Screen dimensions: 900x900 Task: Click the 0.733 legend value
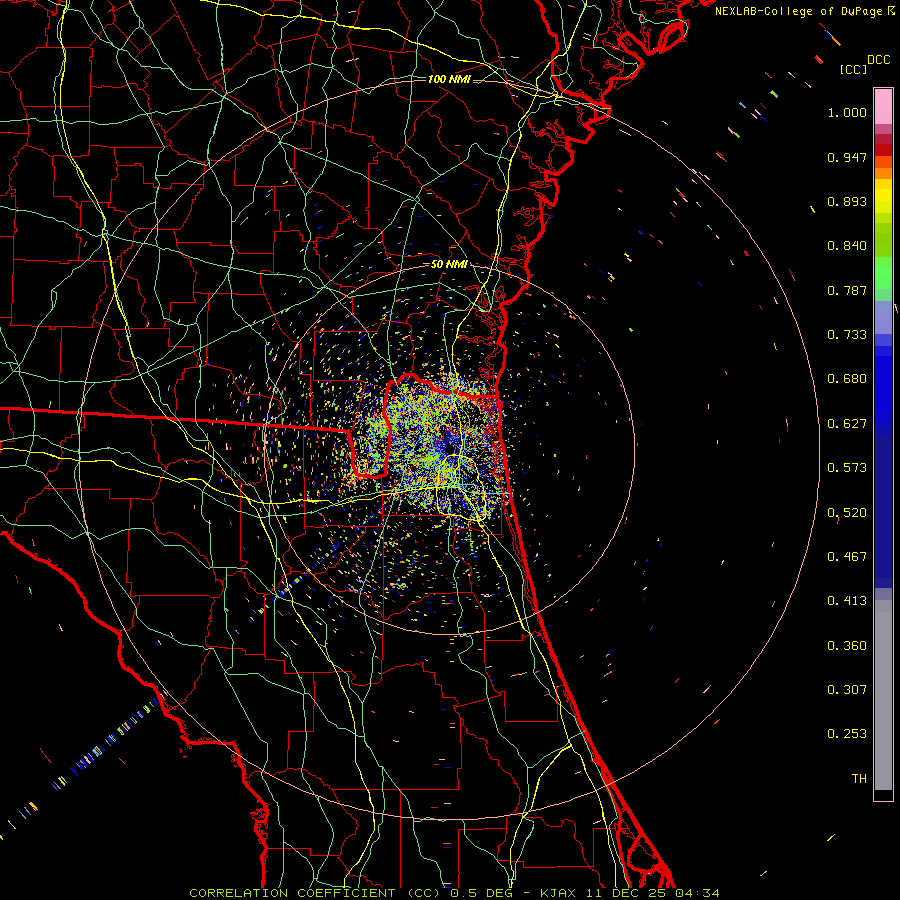[x=847, y=335]
